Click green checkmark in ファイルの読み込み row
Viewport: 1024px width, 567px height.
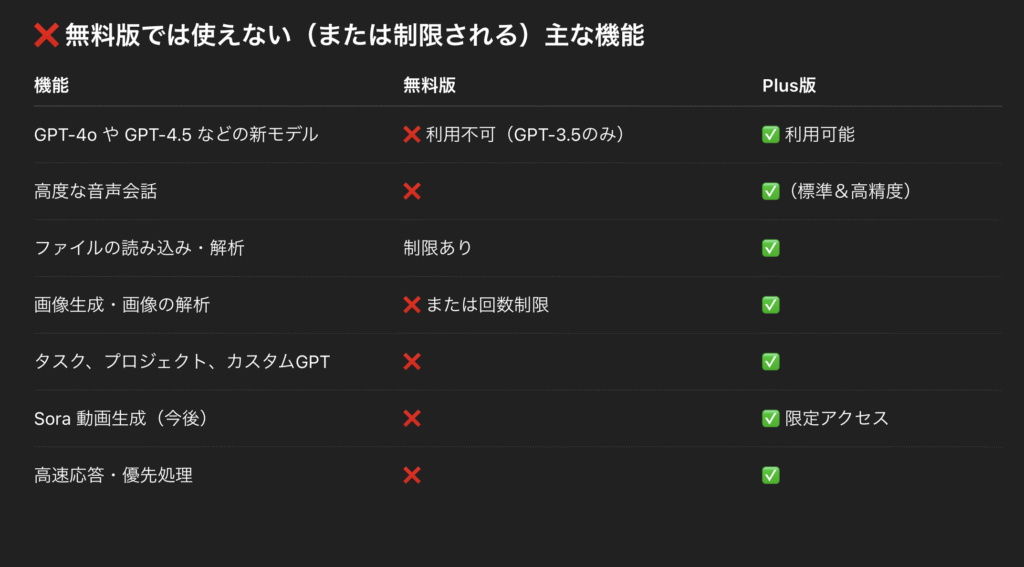click(771, 248)
